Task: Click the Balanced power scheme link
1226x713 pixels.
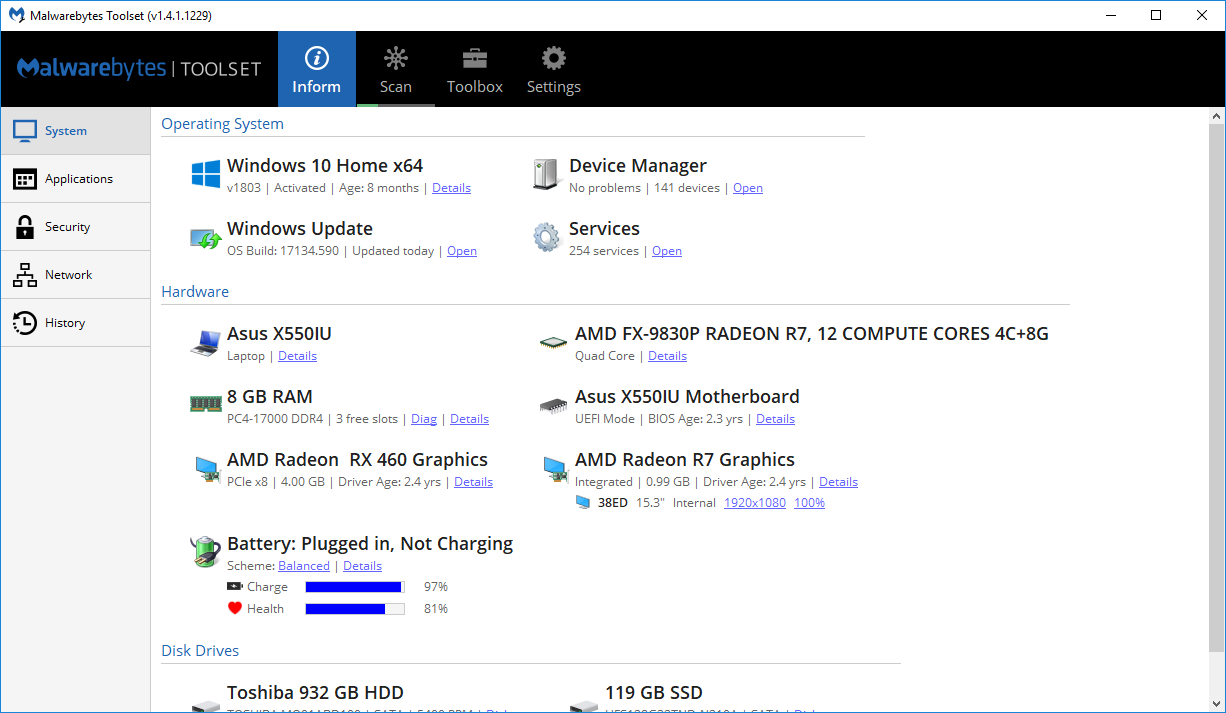Action: pos(304,566)
